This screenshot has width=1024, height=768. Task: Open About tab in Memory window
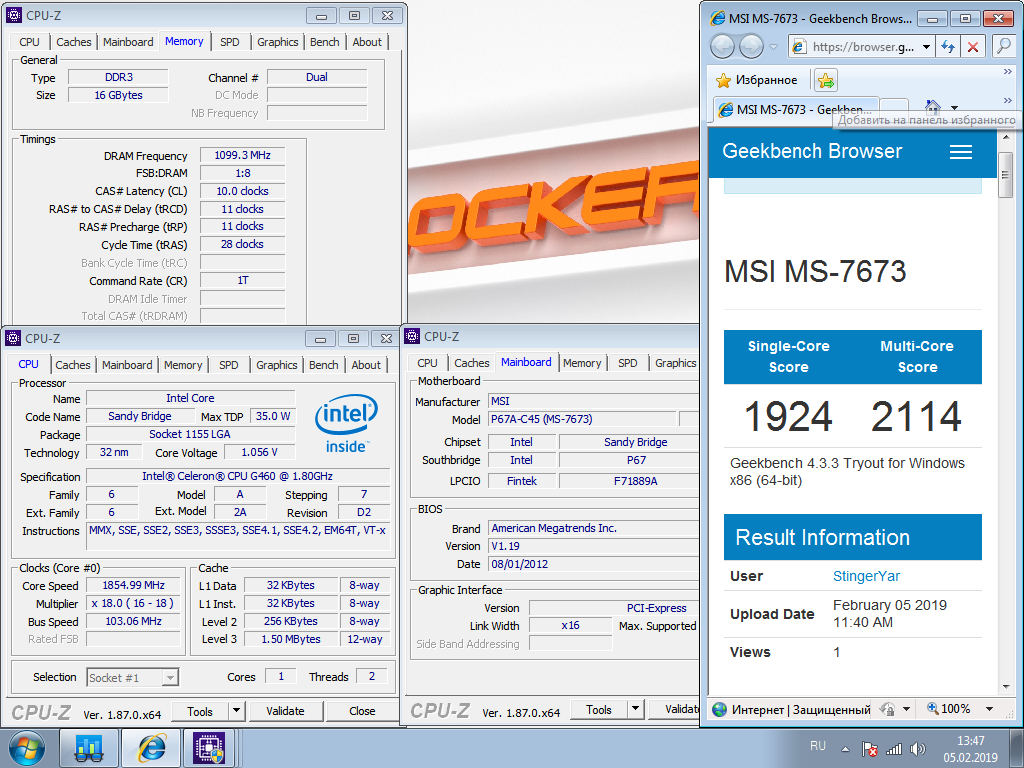click(x=367, y=42)
